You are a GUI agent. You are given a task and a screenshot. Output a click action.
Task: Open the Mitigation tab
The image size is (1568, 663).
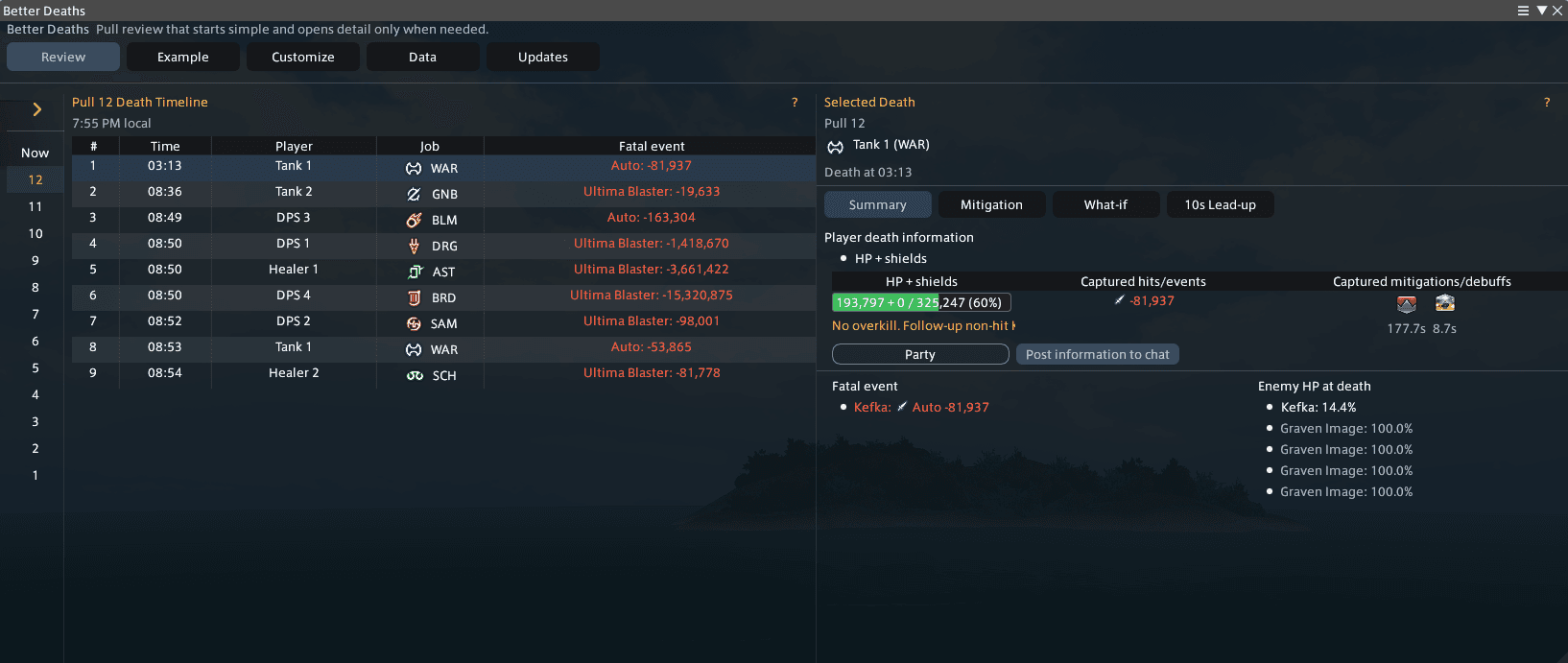[991, 204]
